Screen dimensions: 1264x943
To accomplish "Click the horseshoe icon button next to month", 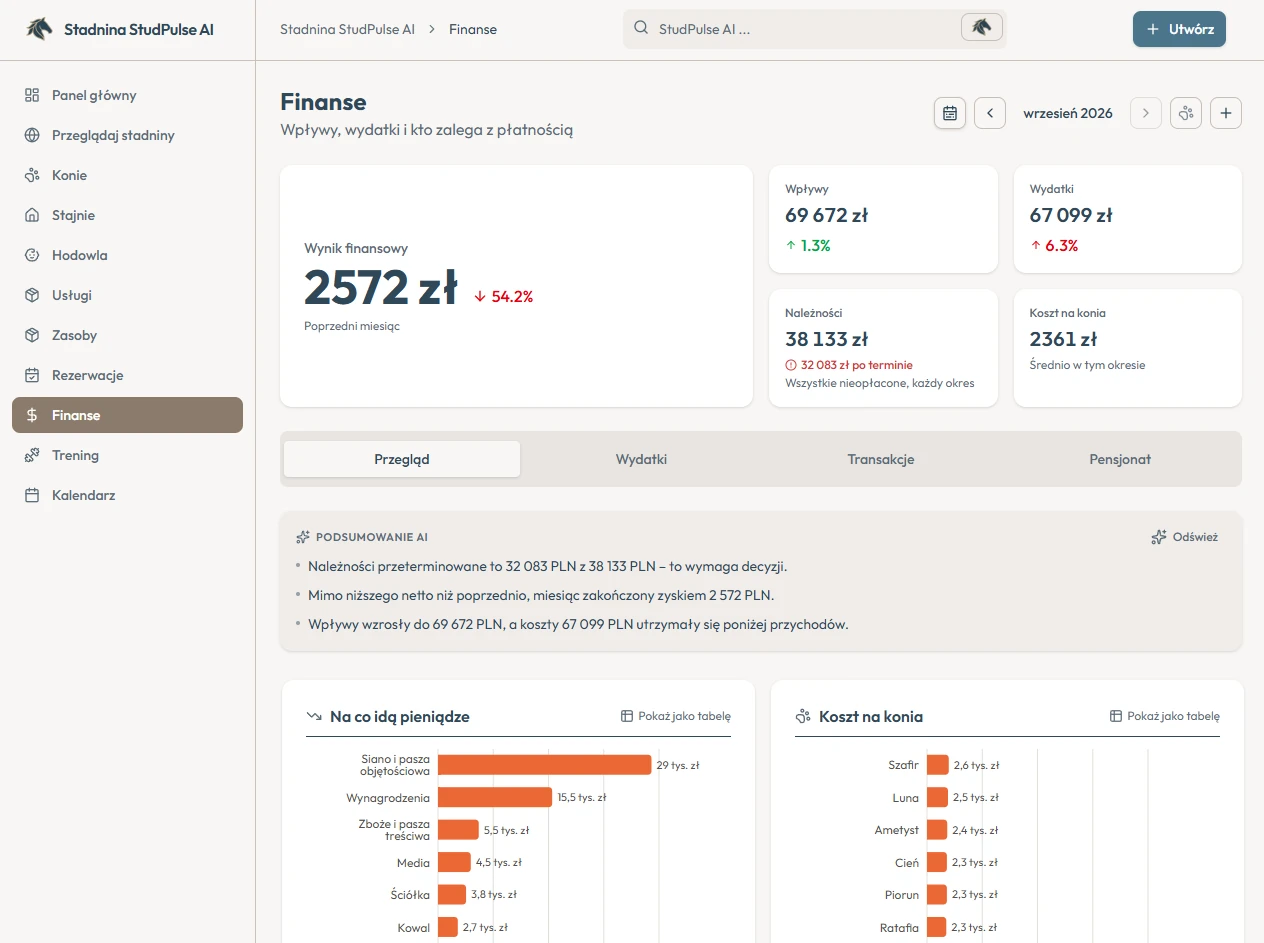I will 1186,113.
